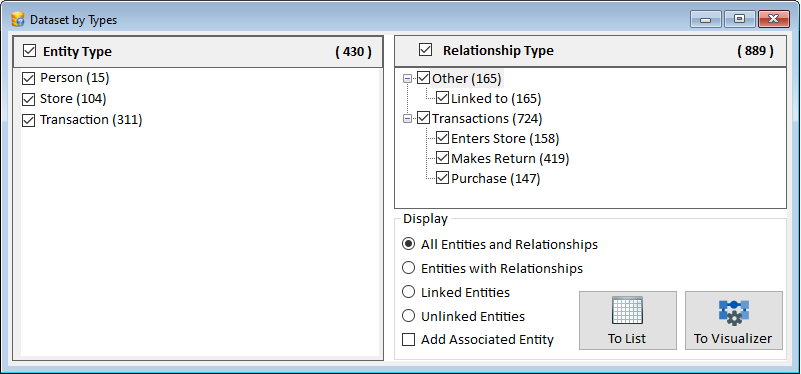Image resolution: width=801 pixels, height=374 pixels.
Task: Select Entities with Relationships radio button
Action: tap(408, 268)
